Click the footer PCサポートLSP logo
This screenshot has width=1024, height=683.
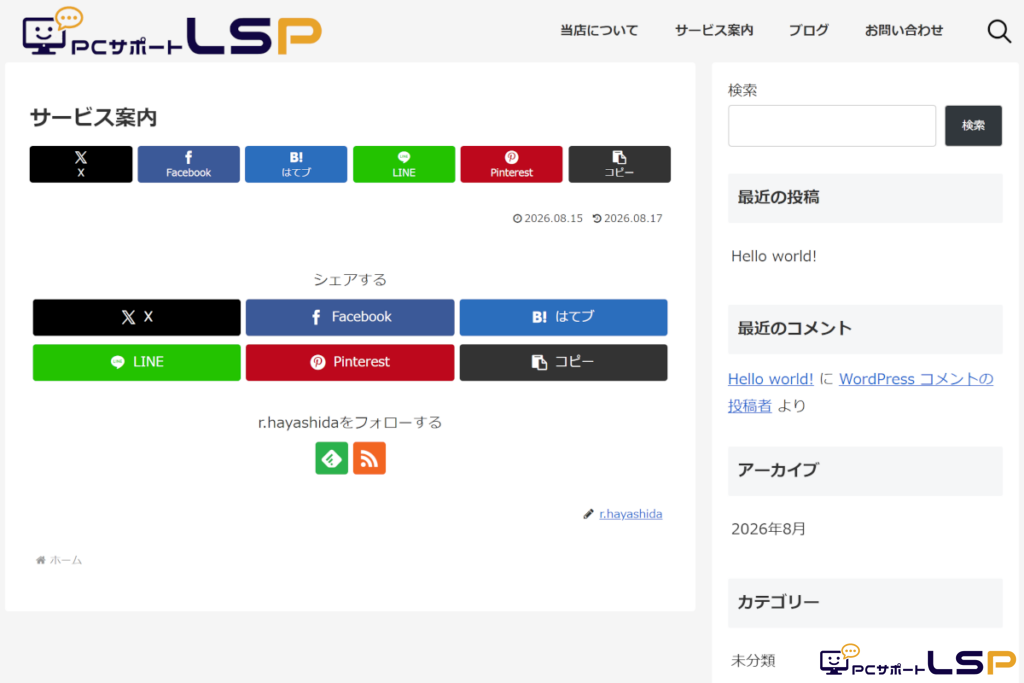tap(918, 660)
